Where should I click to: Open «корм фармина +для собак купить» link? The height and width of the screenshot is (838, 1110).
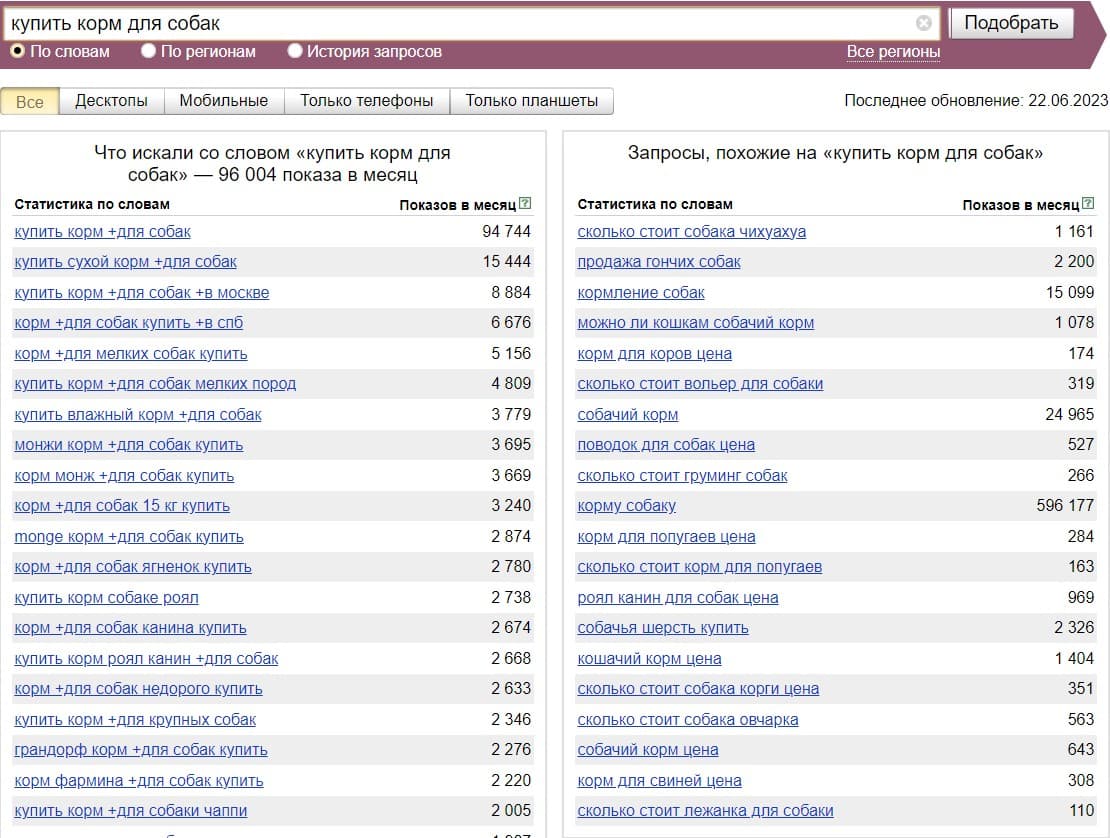point(139,781)
